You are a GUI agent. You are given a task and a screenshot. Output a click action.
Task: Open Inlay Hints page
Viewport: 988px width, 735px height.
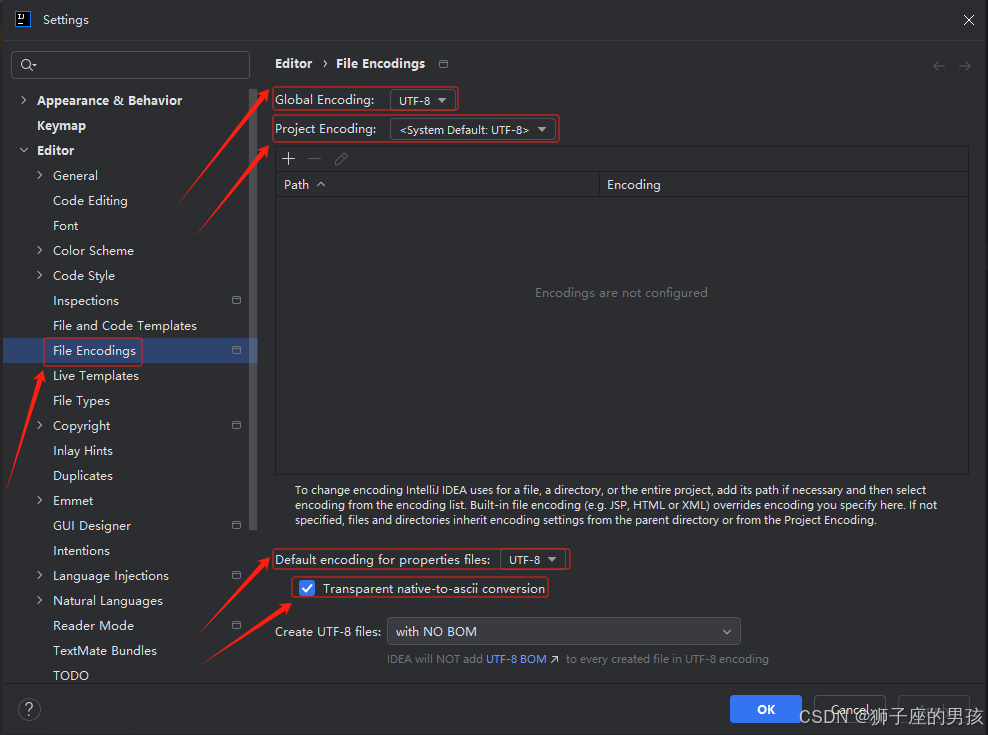point(83,451)
